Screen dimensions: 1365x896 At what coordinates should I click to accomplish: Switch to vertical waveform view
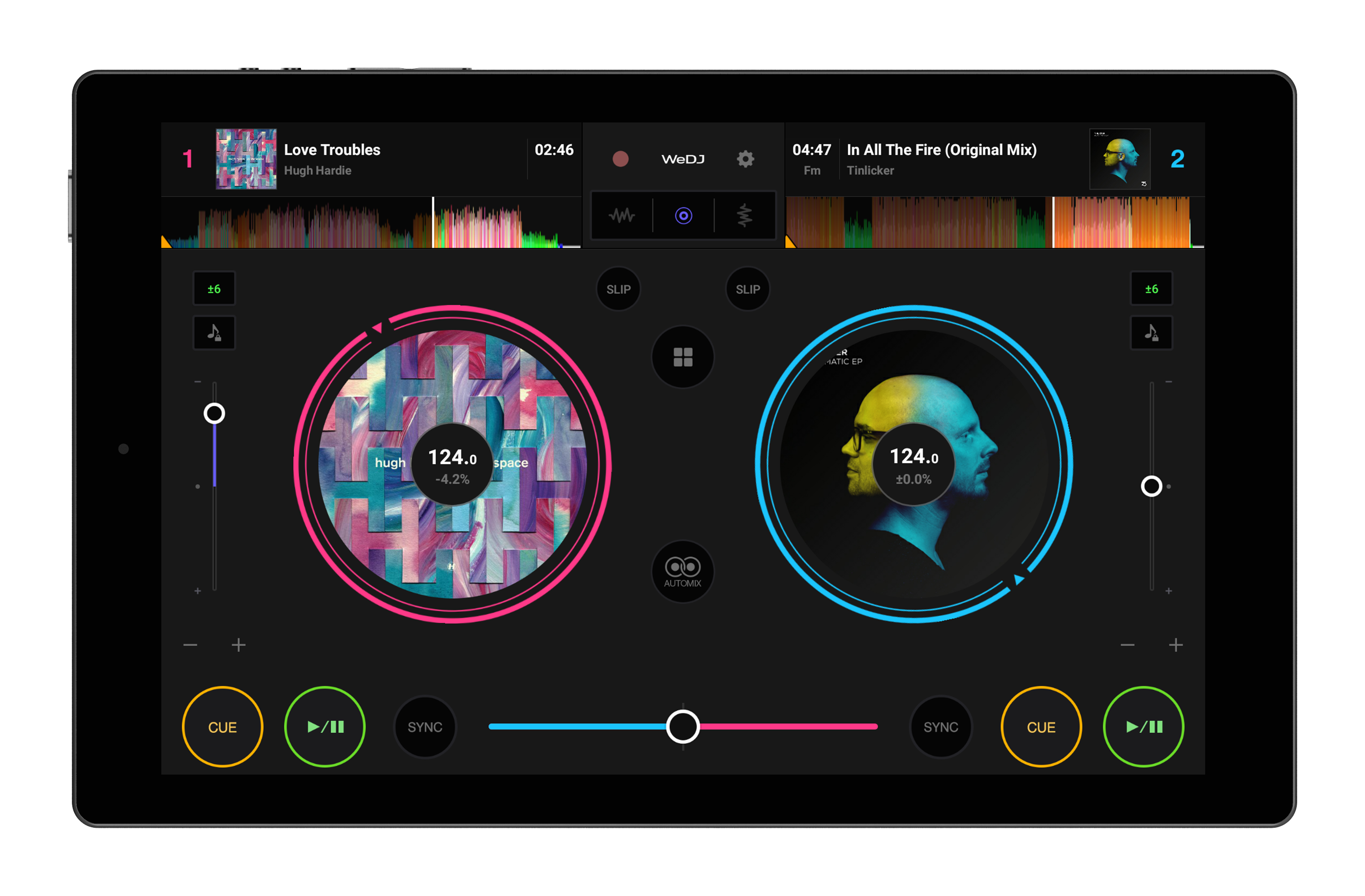(744, 216)
